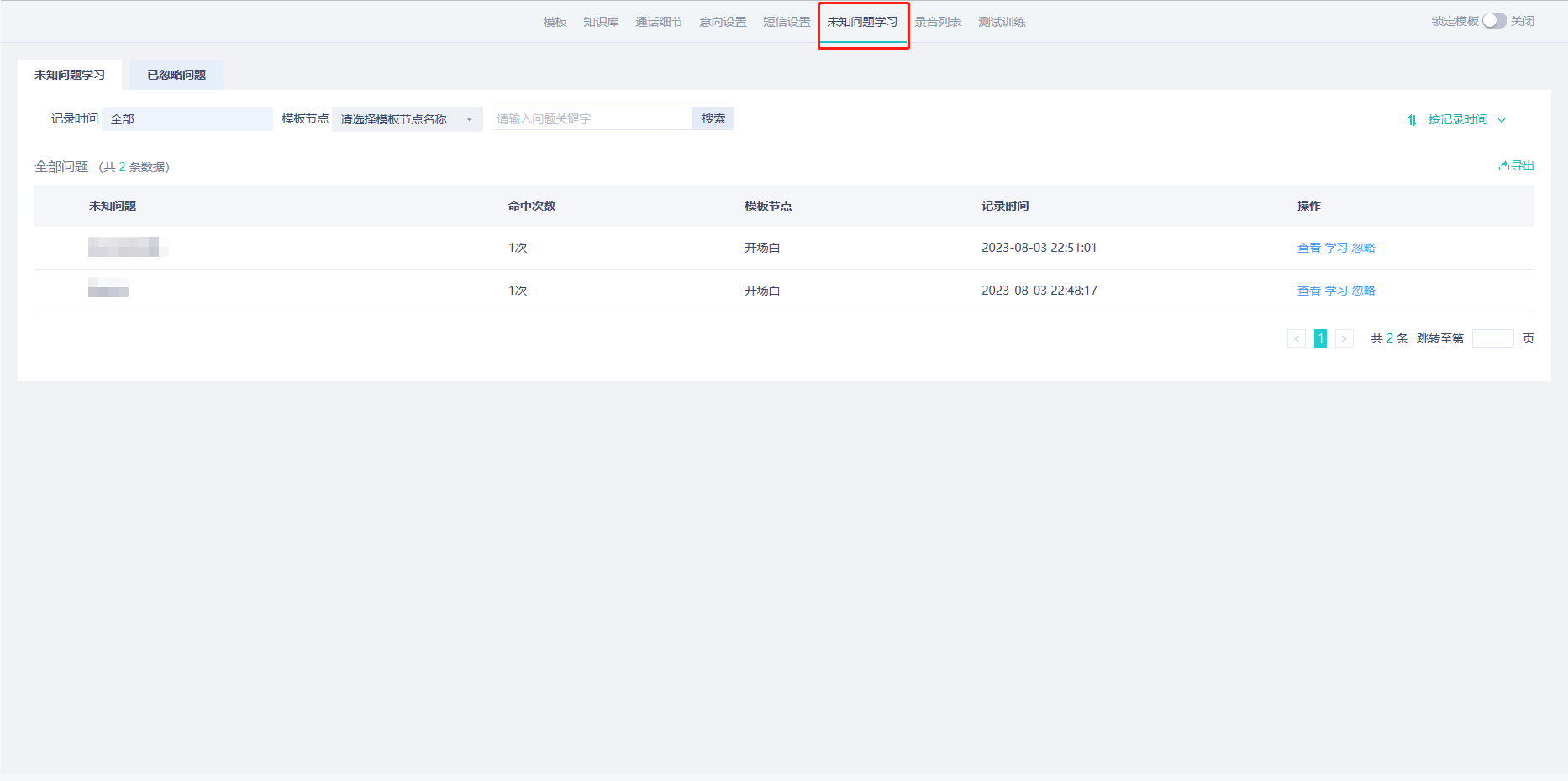Switch to 知识库 tab

pyautogui.click(x=601, y=22)
